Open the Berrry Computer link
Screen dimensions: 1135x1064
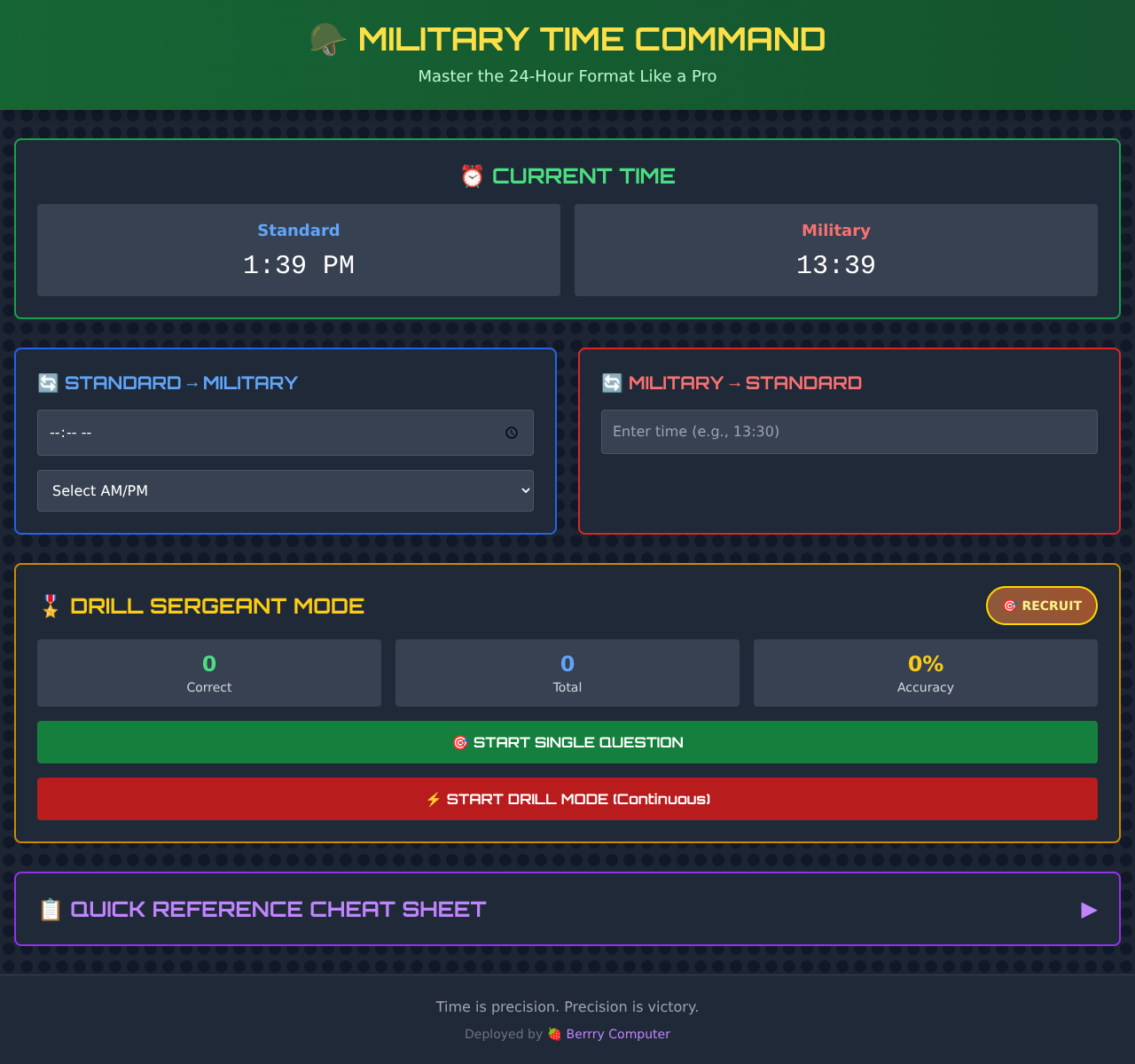(x=617, y=1034)
